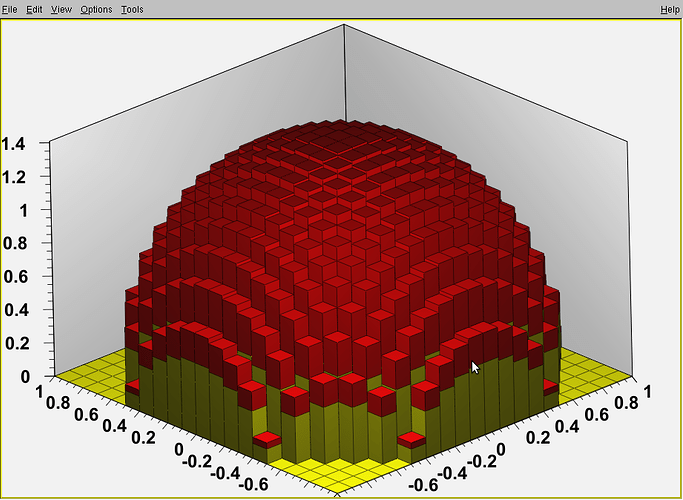Click the 1.2 label on vertical axis
Viewport: 683px width, 500px height.
[14, 177]
